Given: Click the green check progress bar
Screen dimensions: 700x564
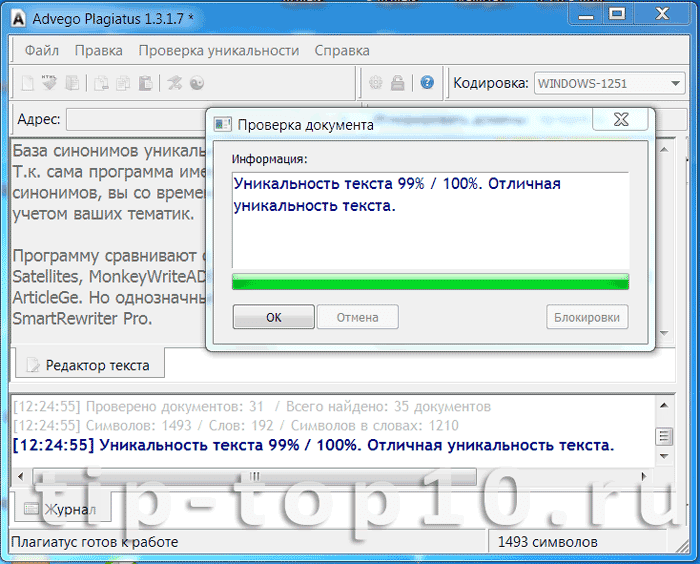Looking at the screenshot, I should coord(430,282).
